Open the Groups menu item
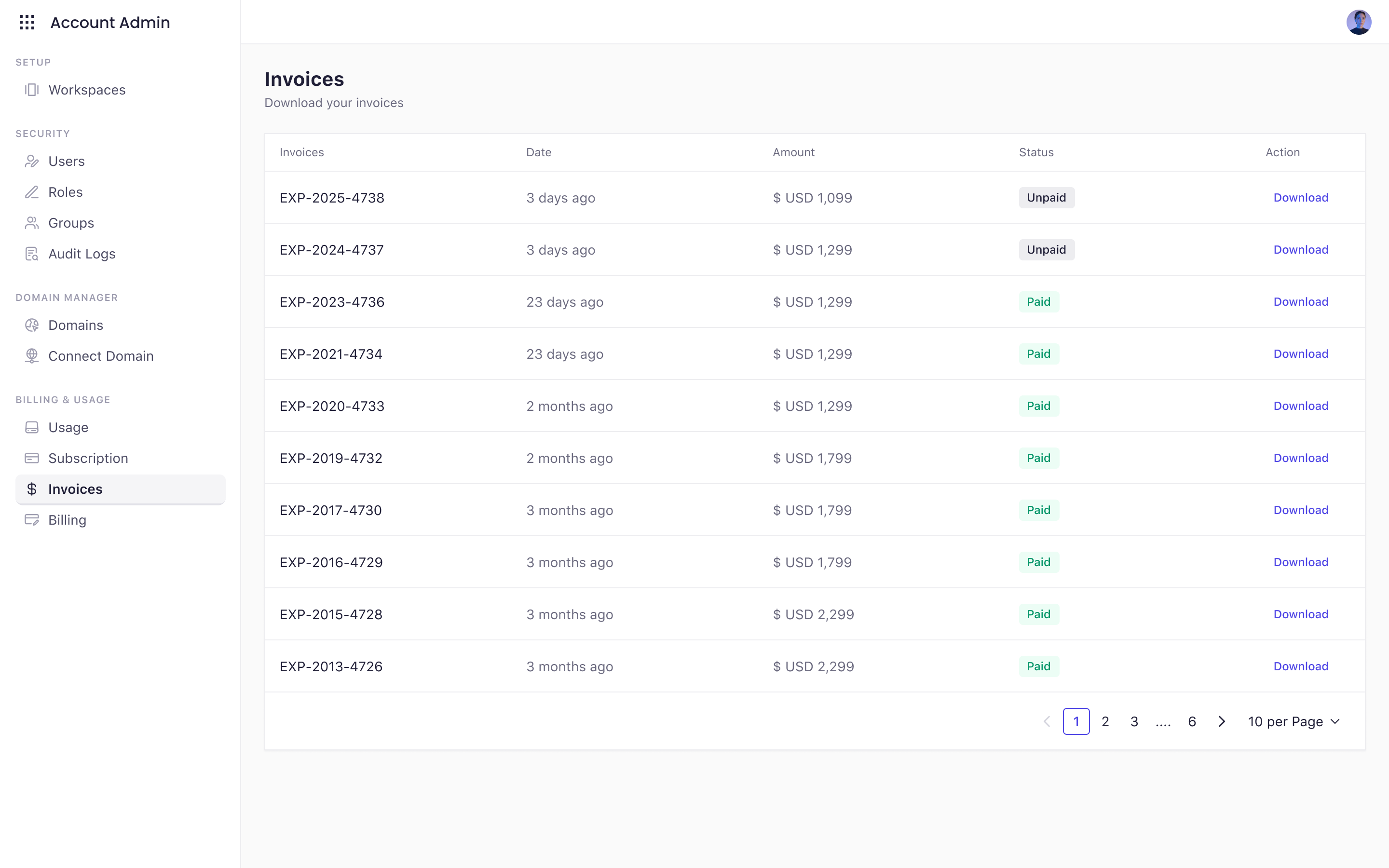 (x=70, y=223)
